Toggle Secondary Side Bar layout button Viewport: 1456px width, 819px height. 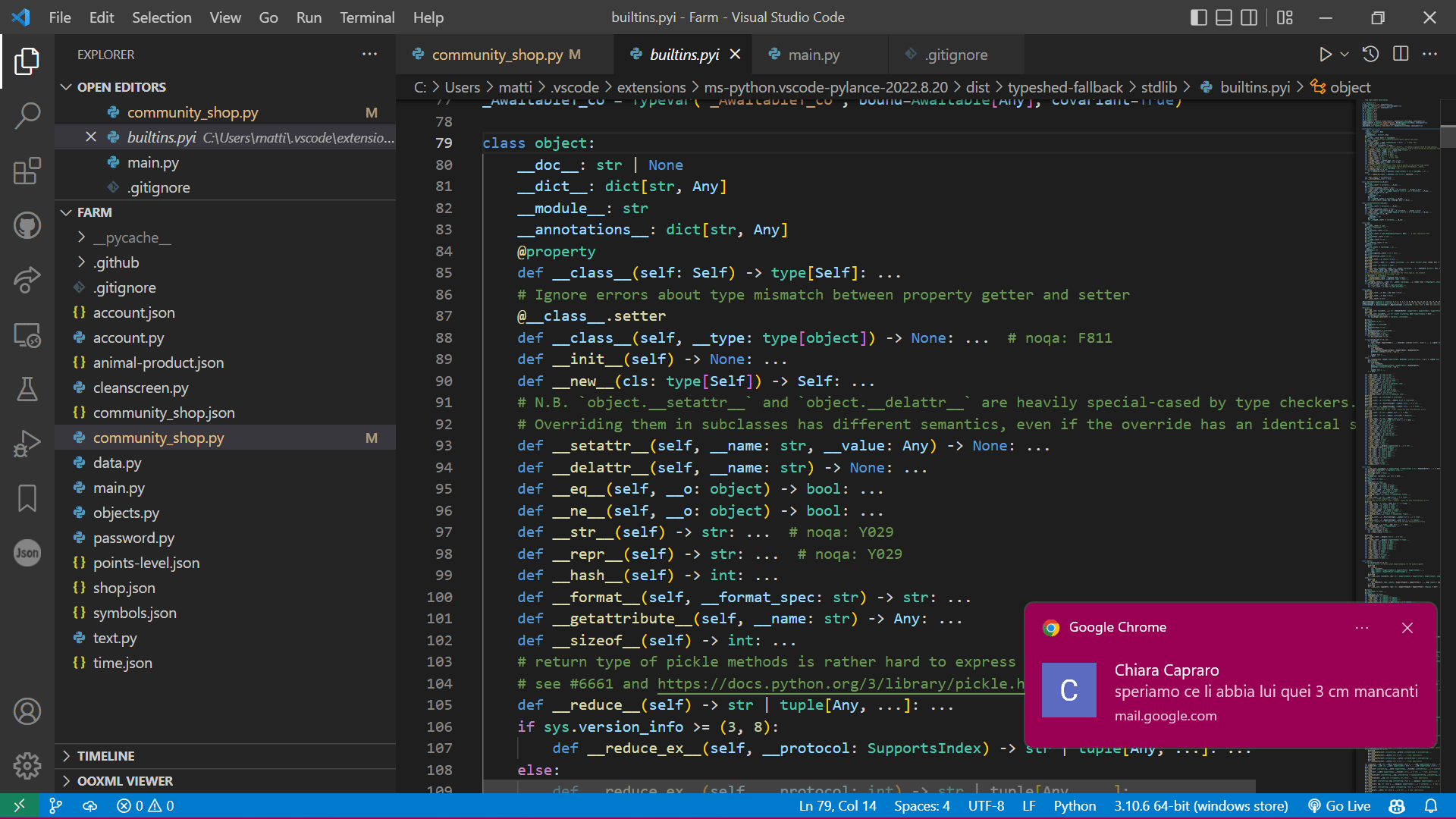tap(1249, 17)
